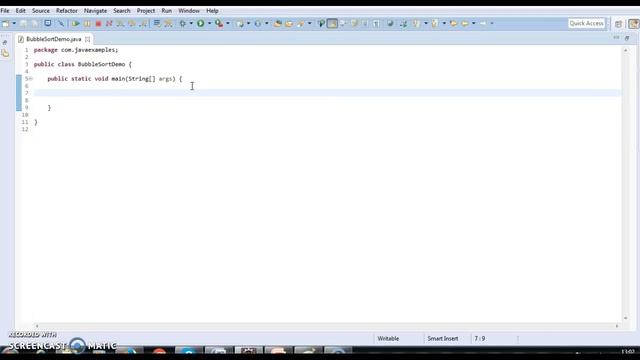The image size is (640, 360).
Task: Close the BubbleSortDemo.java tab
Action: coord(87,39)
